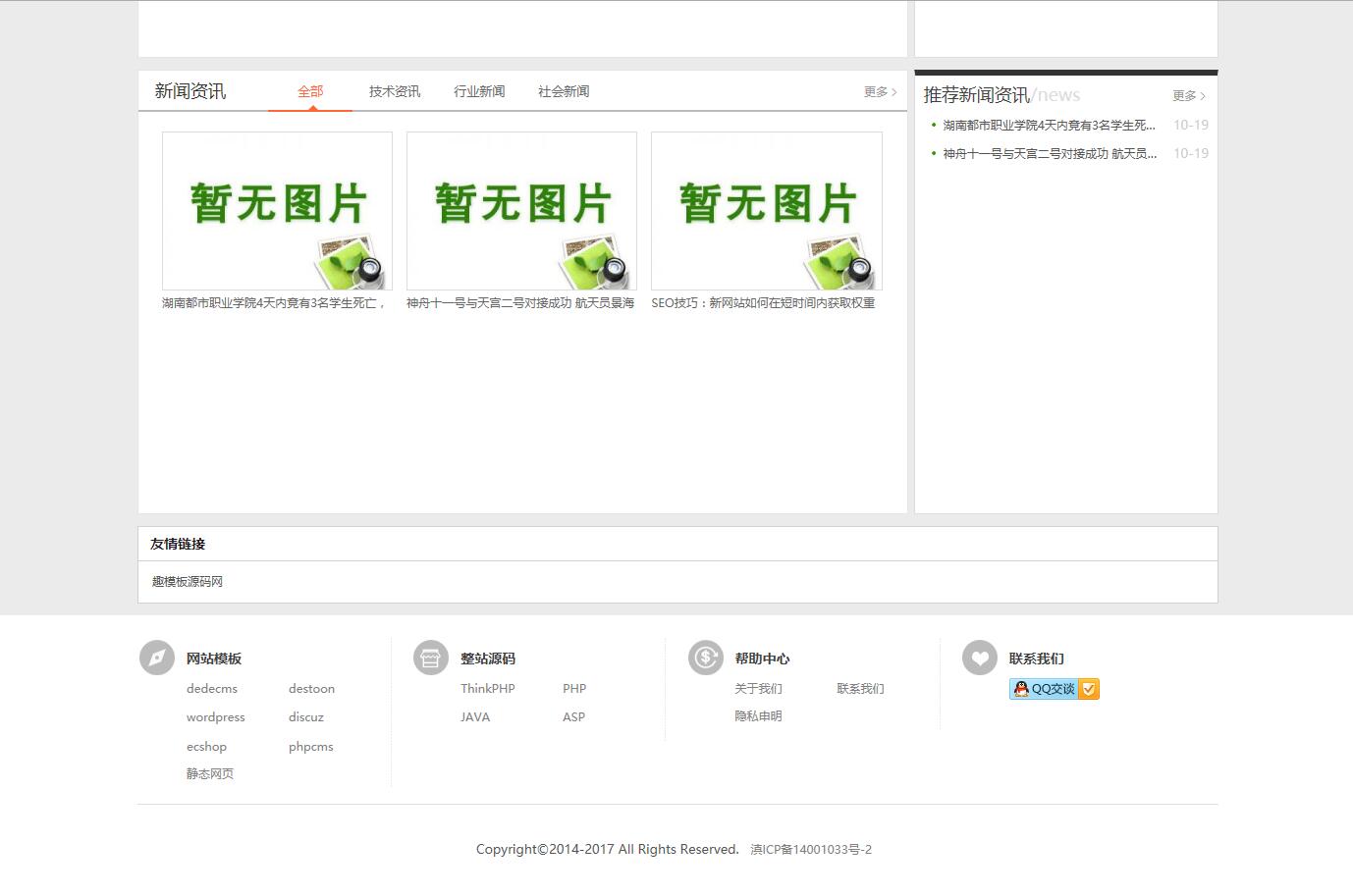This screenshot has height=896, width=1353.
Task: Open the 静态网页 footer link
Action: coord(210,774)
